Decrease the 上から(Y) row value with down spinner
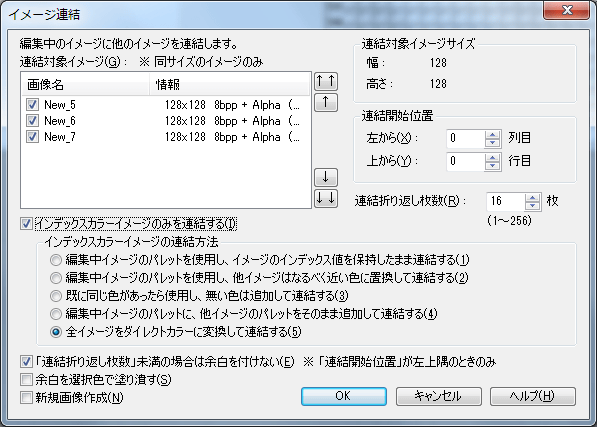The image size is (597, 427). pyautogui.click(x=493, y=166)
